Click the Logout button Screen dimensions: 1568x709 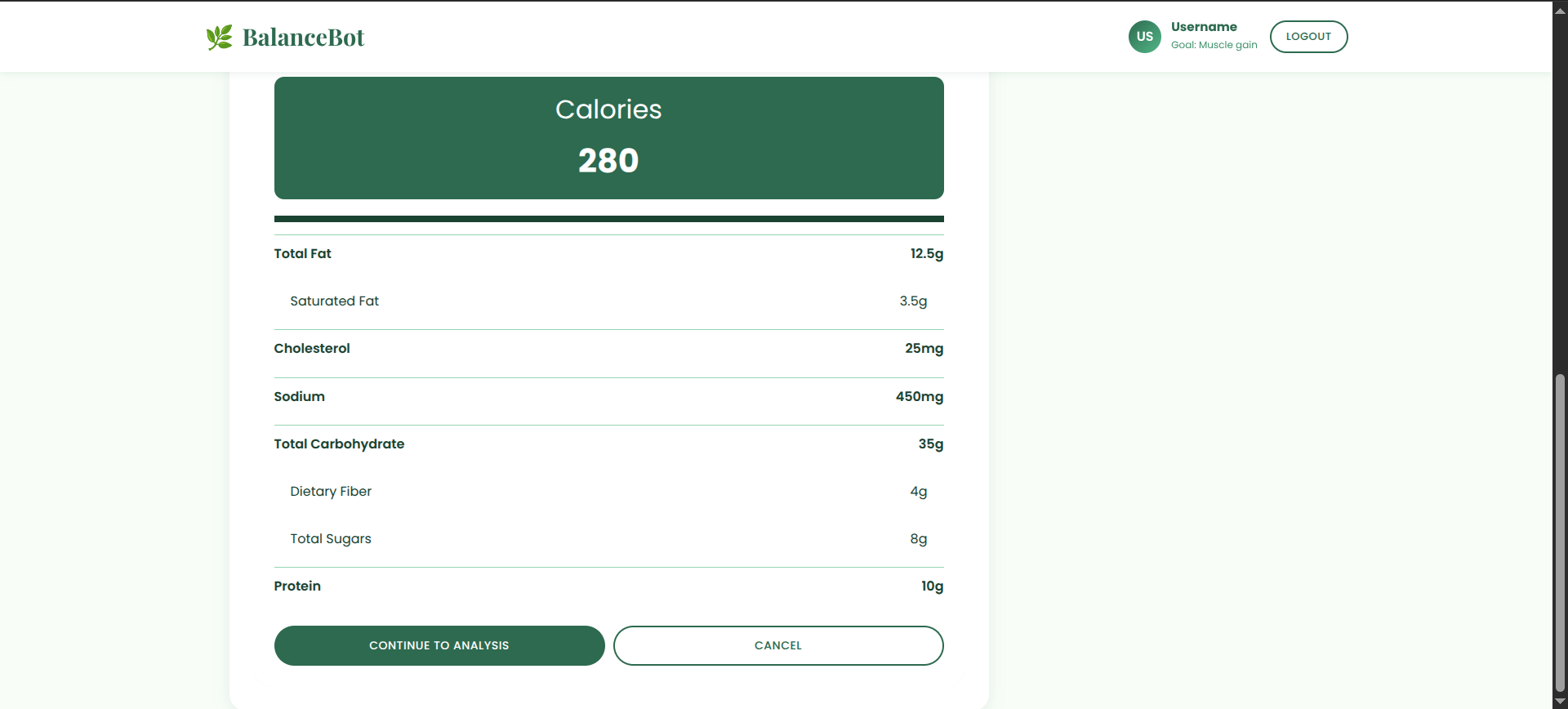pyautogui.click(x=1308, y=37)
